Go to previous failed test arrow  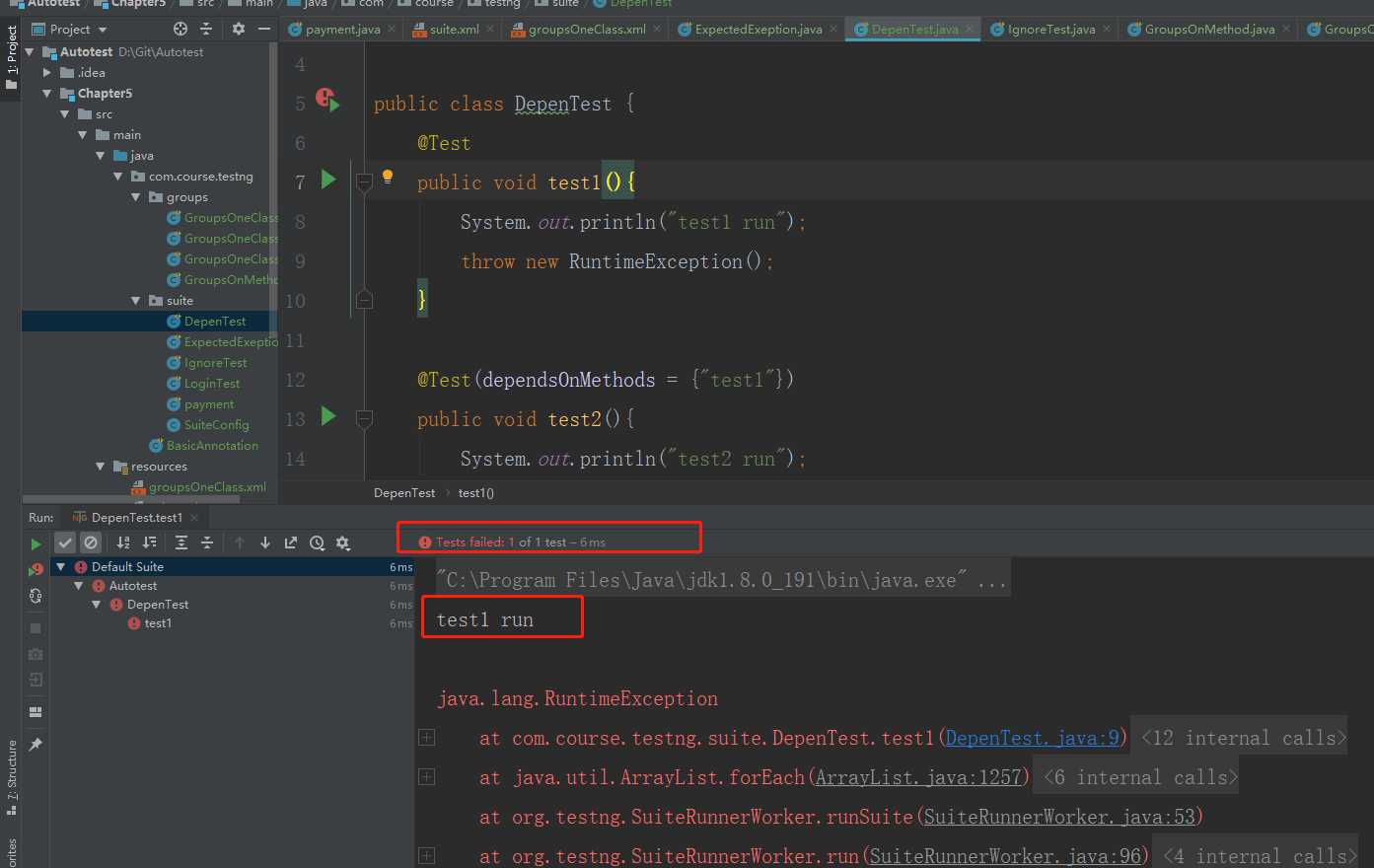click(x=239, y=542)
